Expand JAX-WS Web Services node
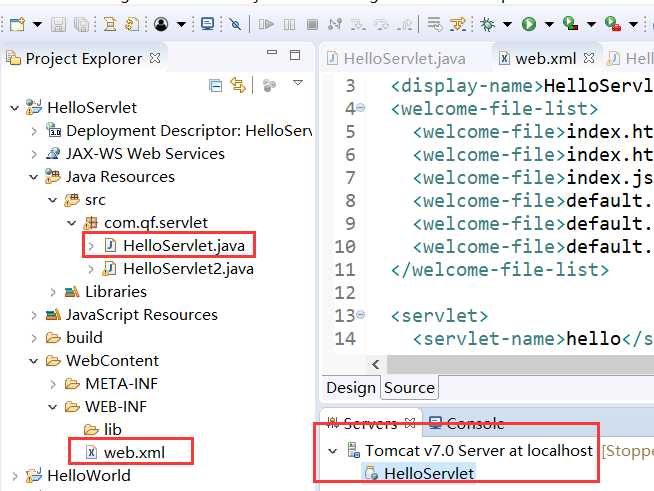The width and height of the screenshot is (654, 491). coord(34,154)
